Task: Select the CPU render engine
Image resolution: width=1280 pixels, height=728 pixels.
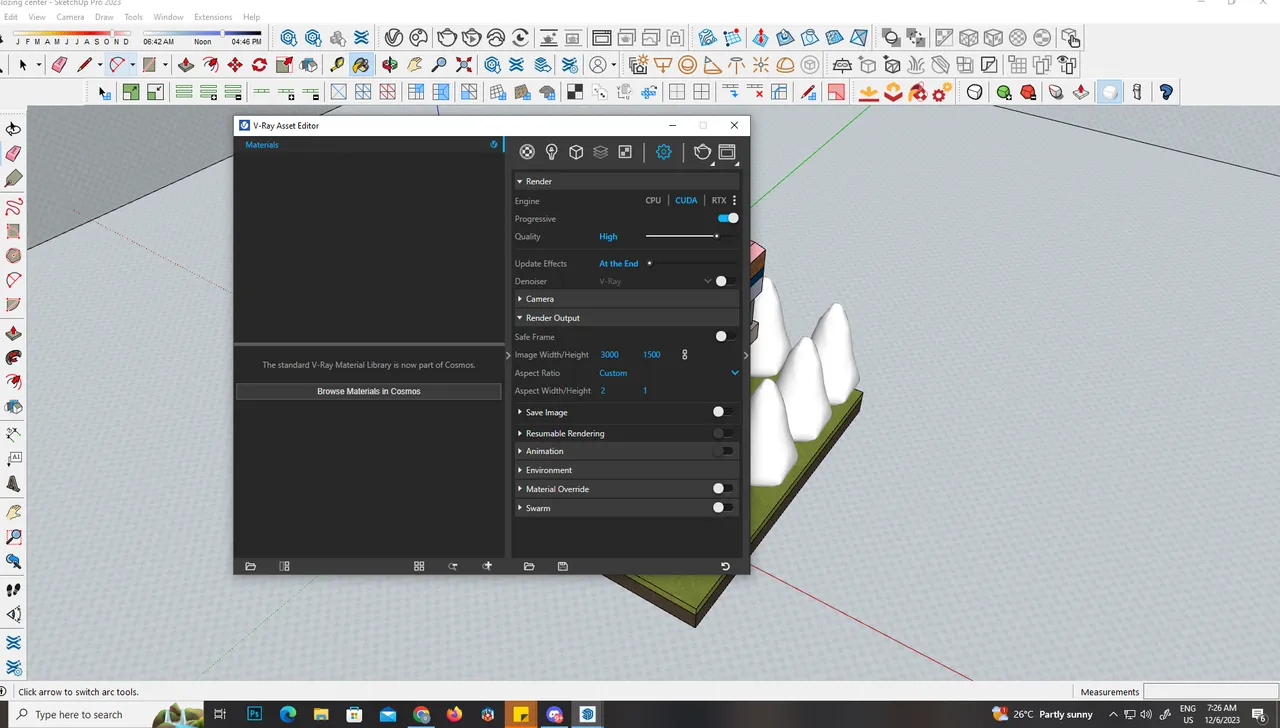Action: (653, 200)
